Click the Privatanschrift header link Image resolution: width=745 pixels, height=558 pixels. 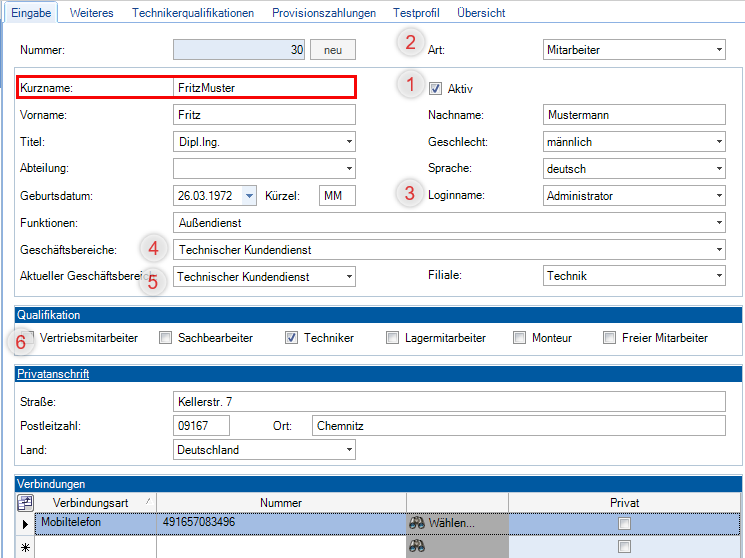click(53, 374)
